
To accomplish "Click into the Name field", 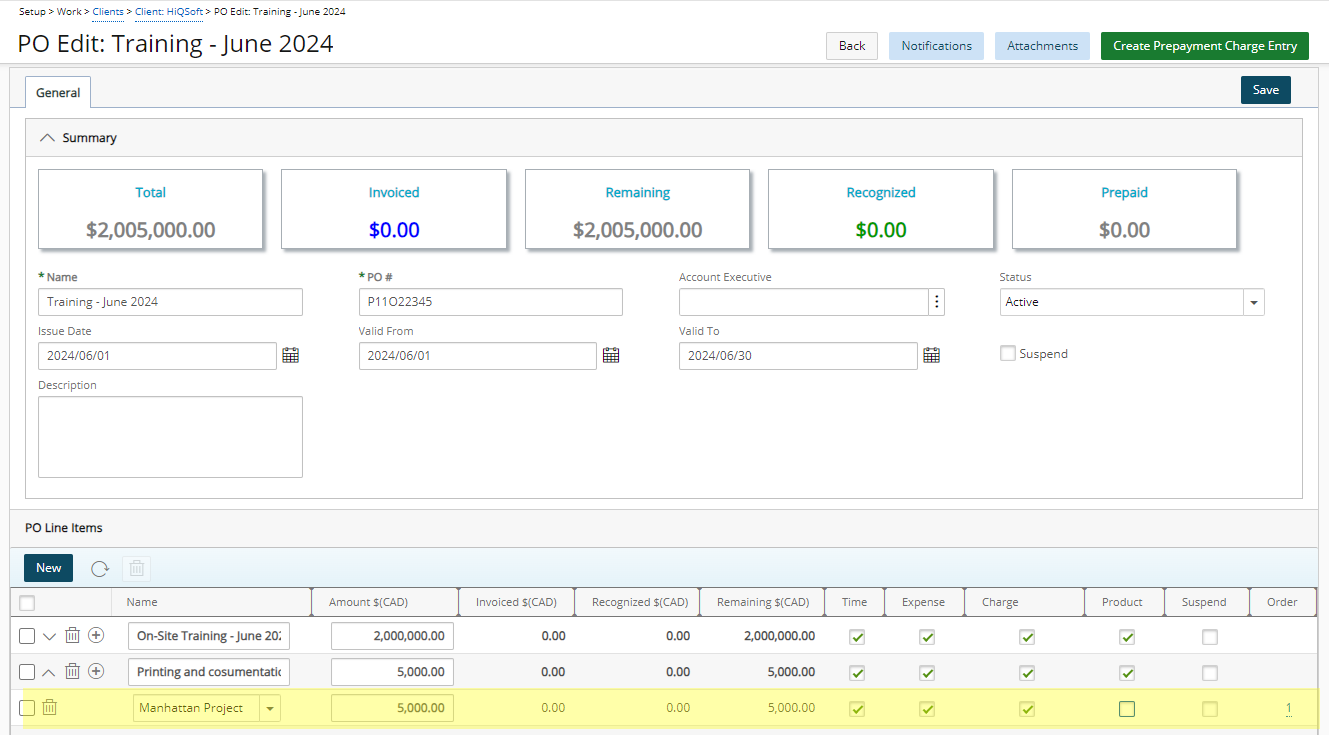I will (x=170, y=302).
